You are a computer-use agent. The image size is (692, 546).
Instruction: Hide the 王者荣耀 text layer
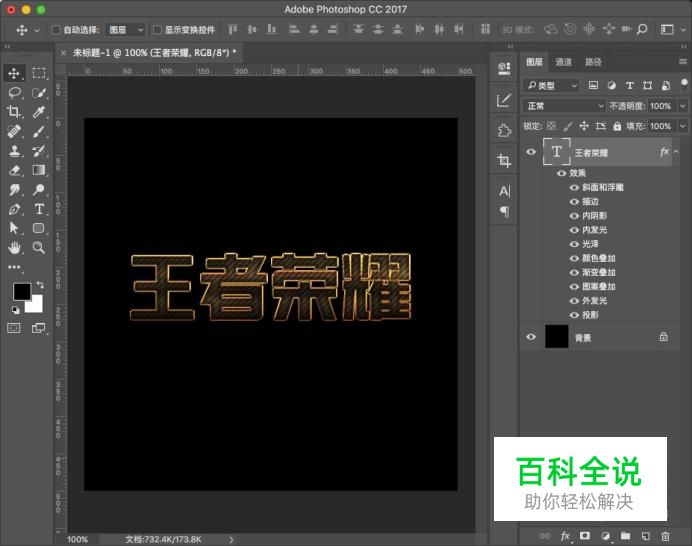coord(531,152)
